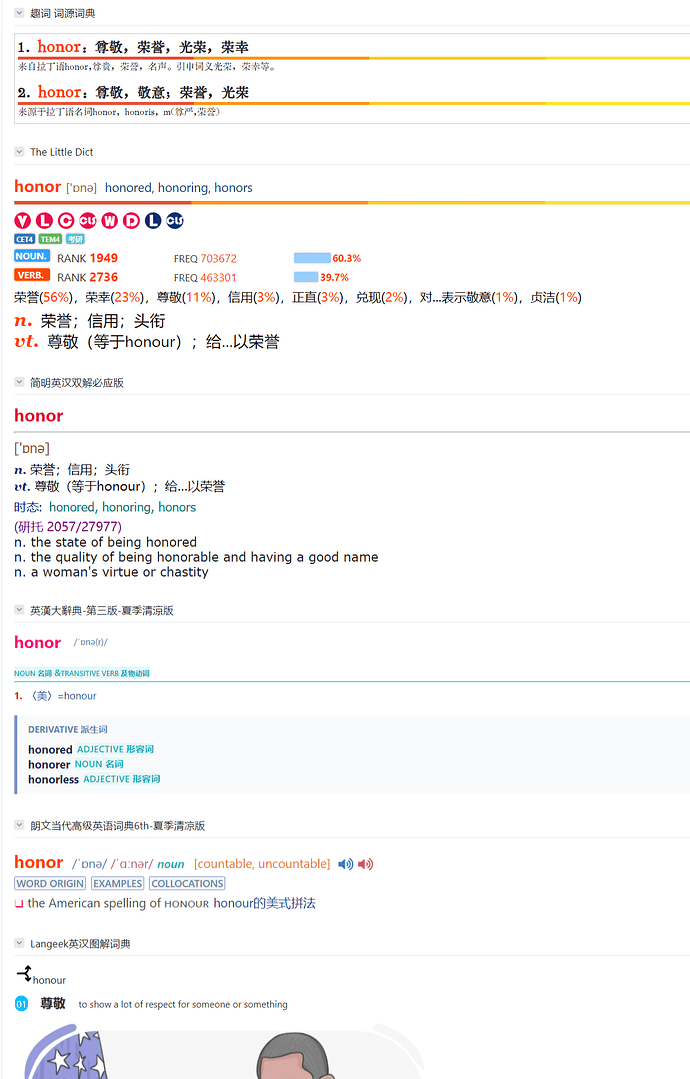Screen dimensions: 690x1079
Task: Click the green TEM4 tag badge
Action: point(50,239)
